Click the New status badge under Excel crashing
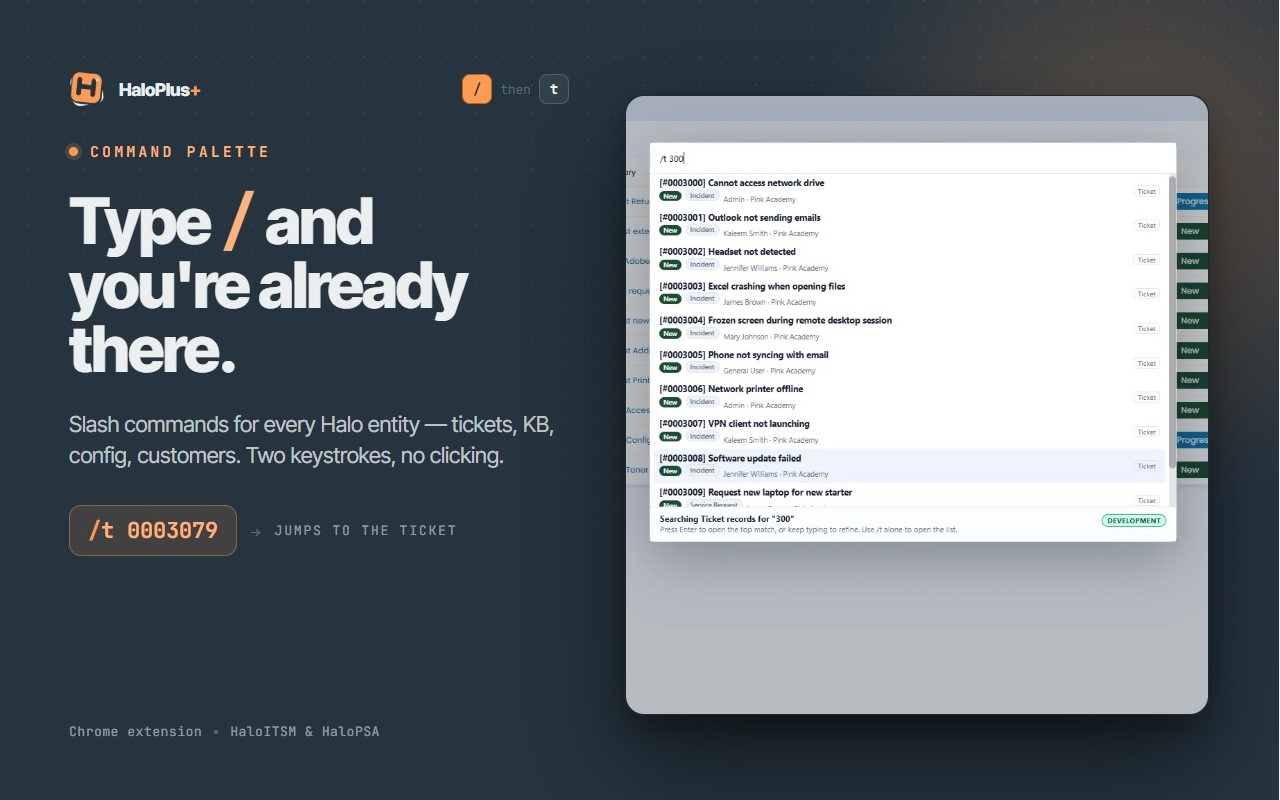Image resolution: width=1280 pixels, height=800 pixels. click(670, 299)
